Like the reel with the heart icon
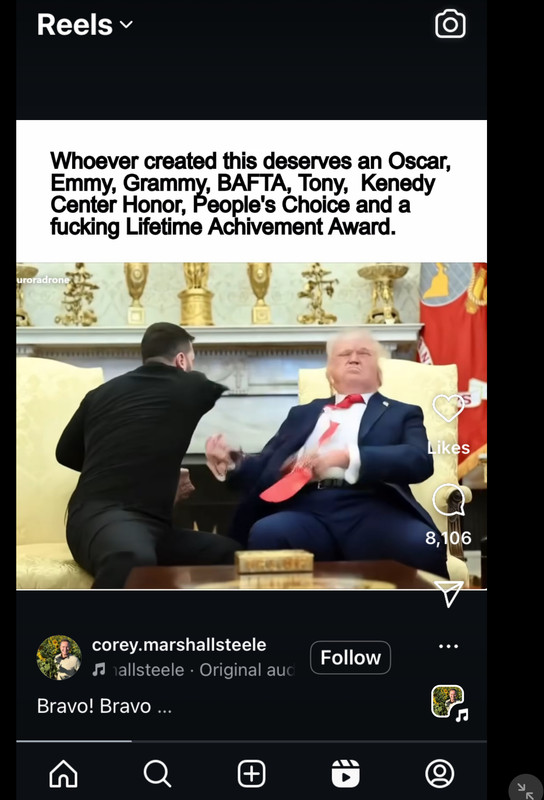 448,407
